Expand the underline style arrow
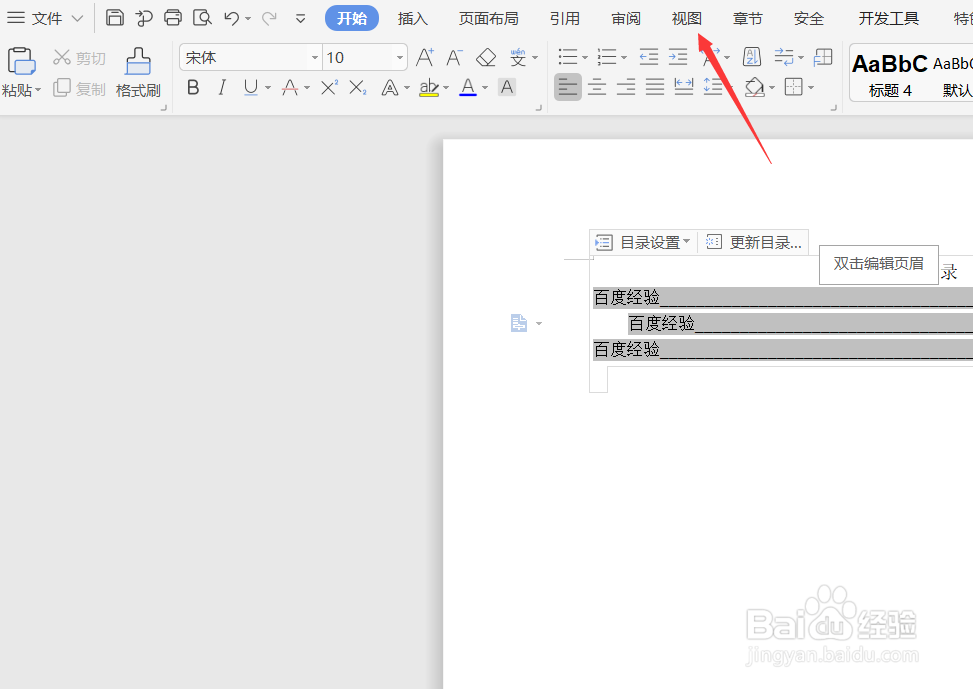 click(267, 88)
